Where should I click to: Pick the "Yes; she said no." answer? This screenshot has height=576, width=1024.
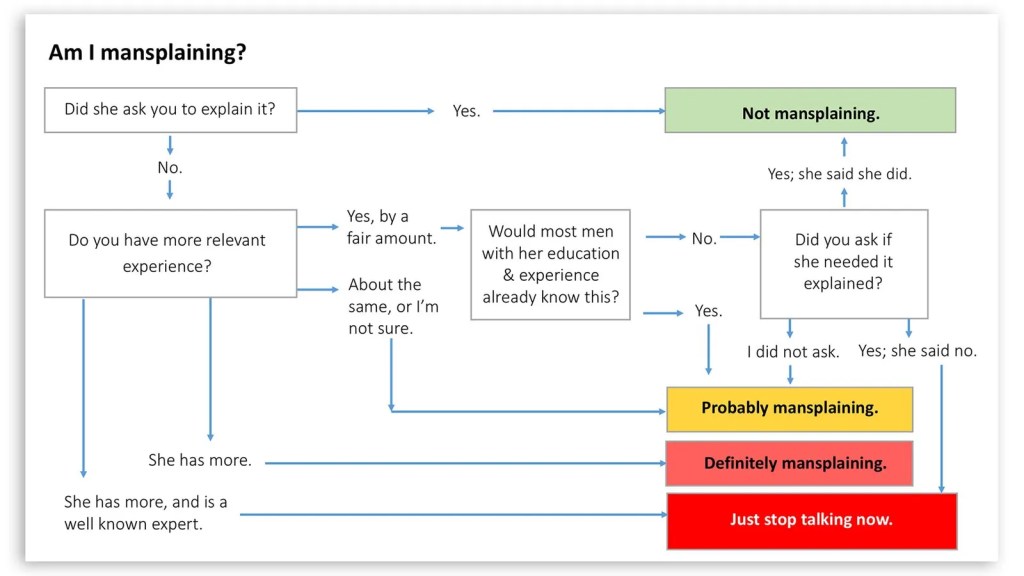coord(917,351)
